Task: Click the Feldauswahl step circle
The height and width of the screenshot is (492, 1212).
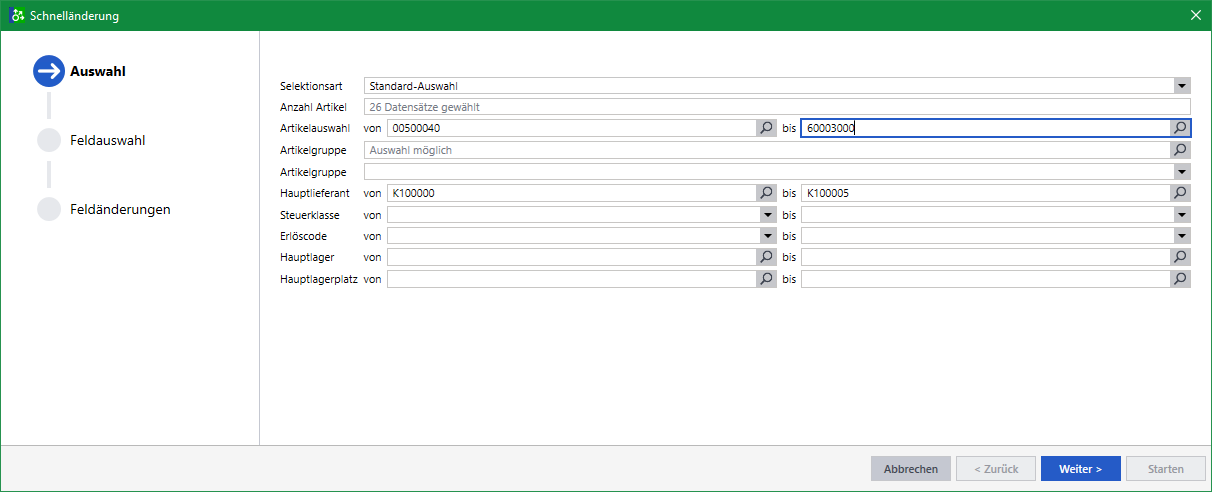Action: 49,140
